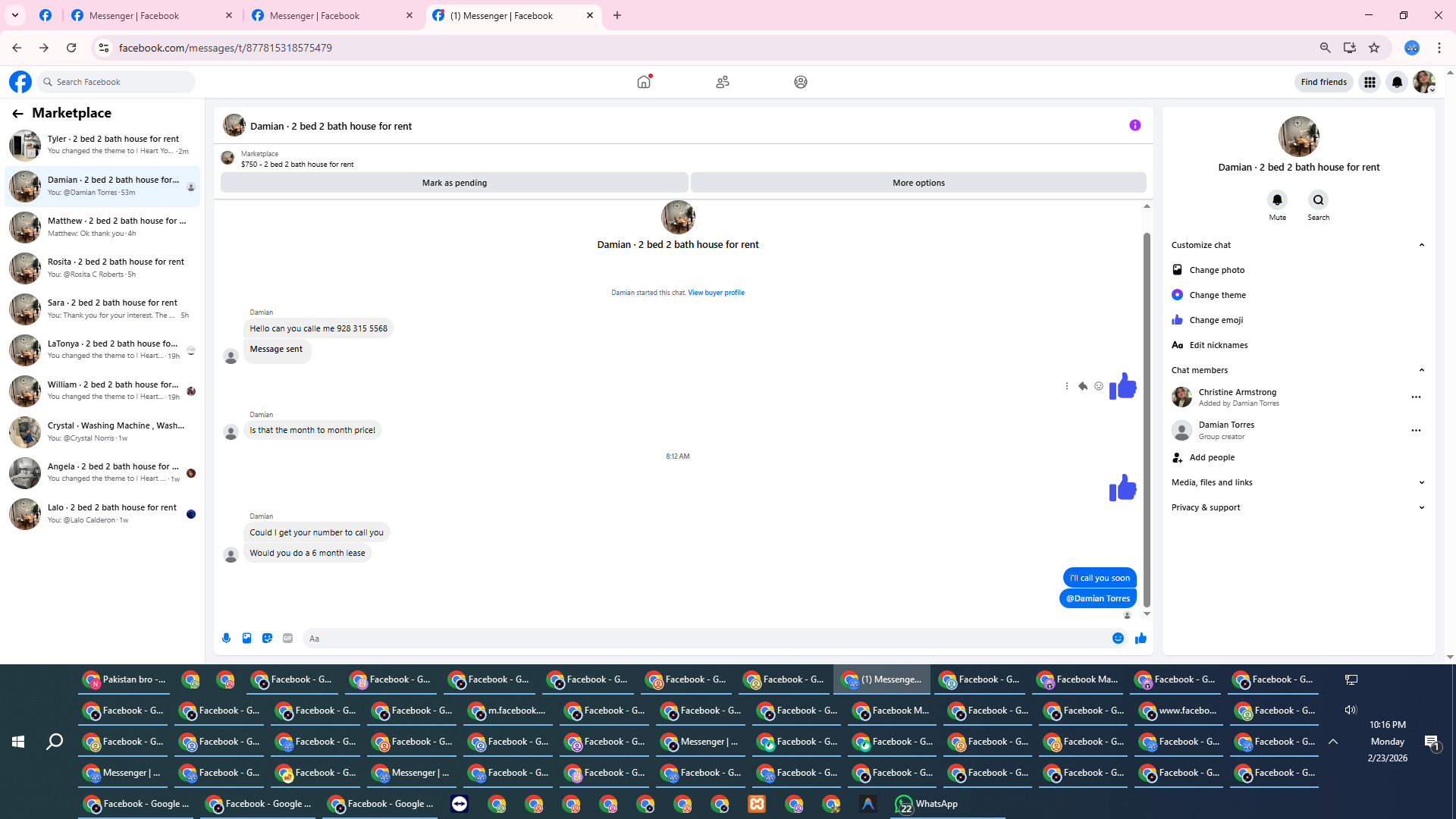Open options menu for Damian Torres

click(1415, 430)
